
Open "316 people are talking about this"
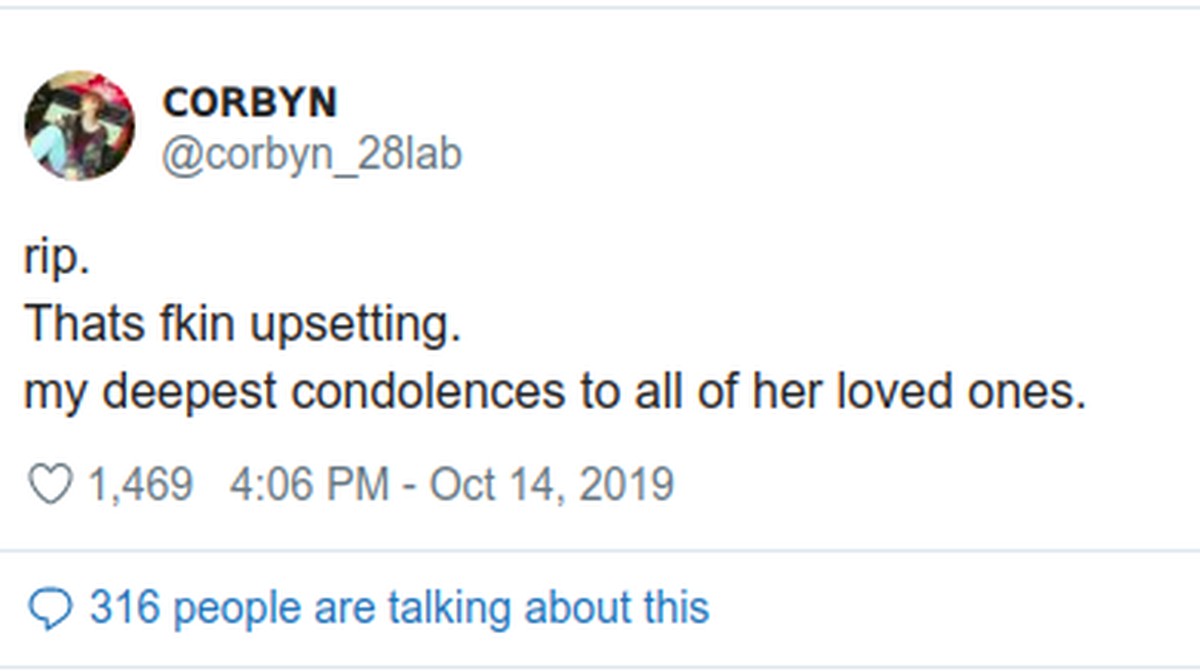coord(398,608)
